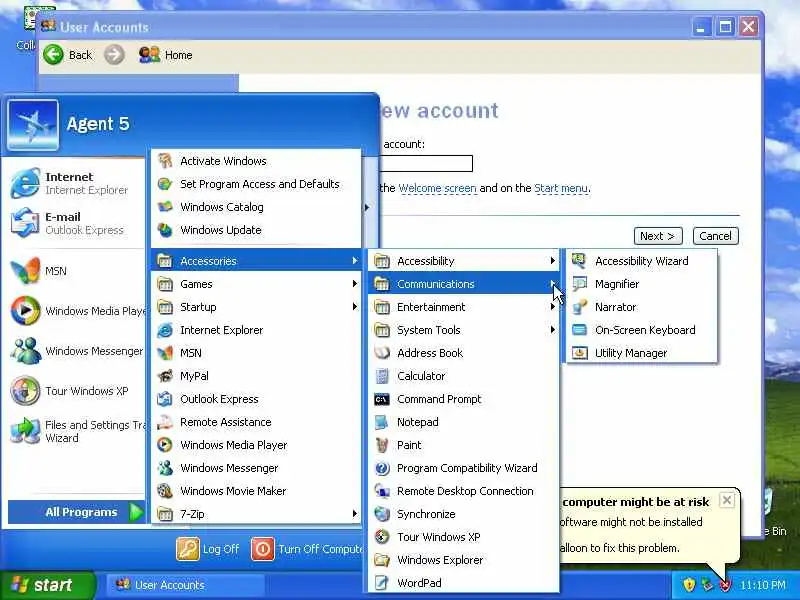The image size is (800, 600).
Task: Launch the Magnifier icon
Action: coord(580,284)
